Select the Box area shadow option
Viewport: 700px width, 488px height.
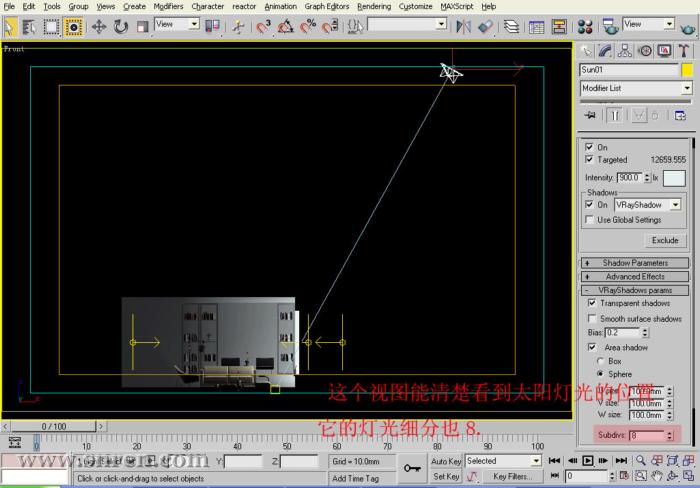[600, 361]
